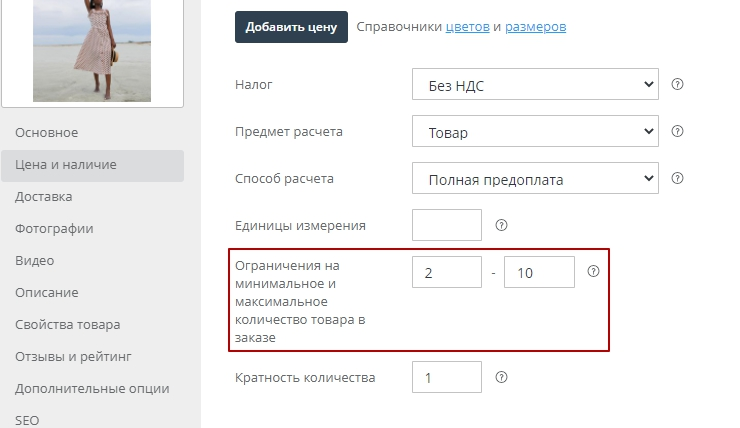Click the product photo thumbnail
Viewport: 740px width, 428px height.
[92, 50]
